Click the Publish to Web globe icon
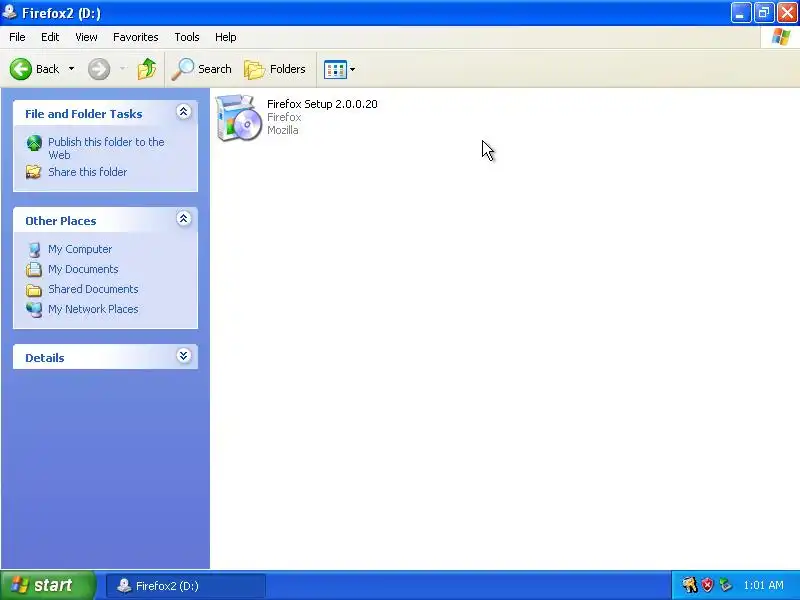Screen dimensions: 800x600 (34, 143)
